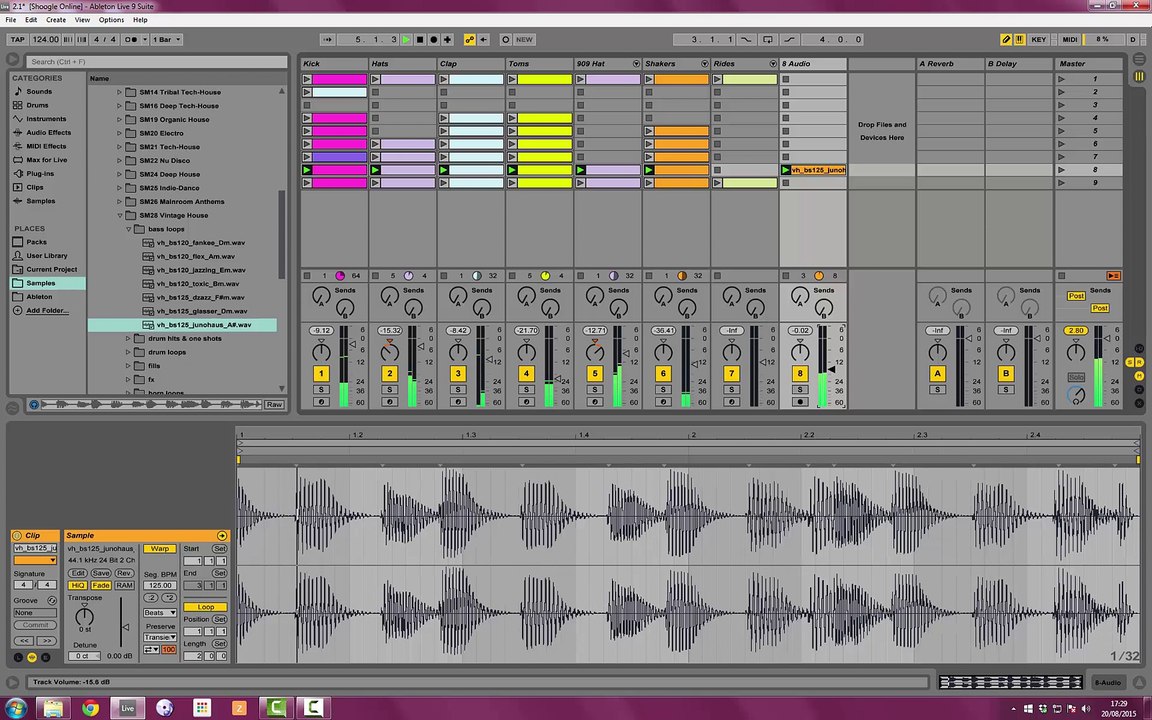1152x720 pixels.
Task: Expand the SM14 Tribal Tech-House folder
Action: (119, 93)
